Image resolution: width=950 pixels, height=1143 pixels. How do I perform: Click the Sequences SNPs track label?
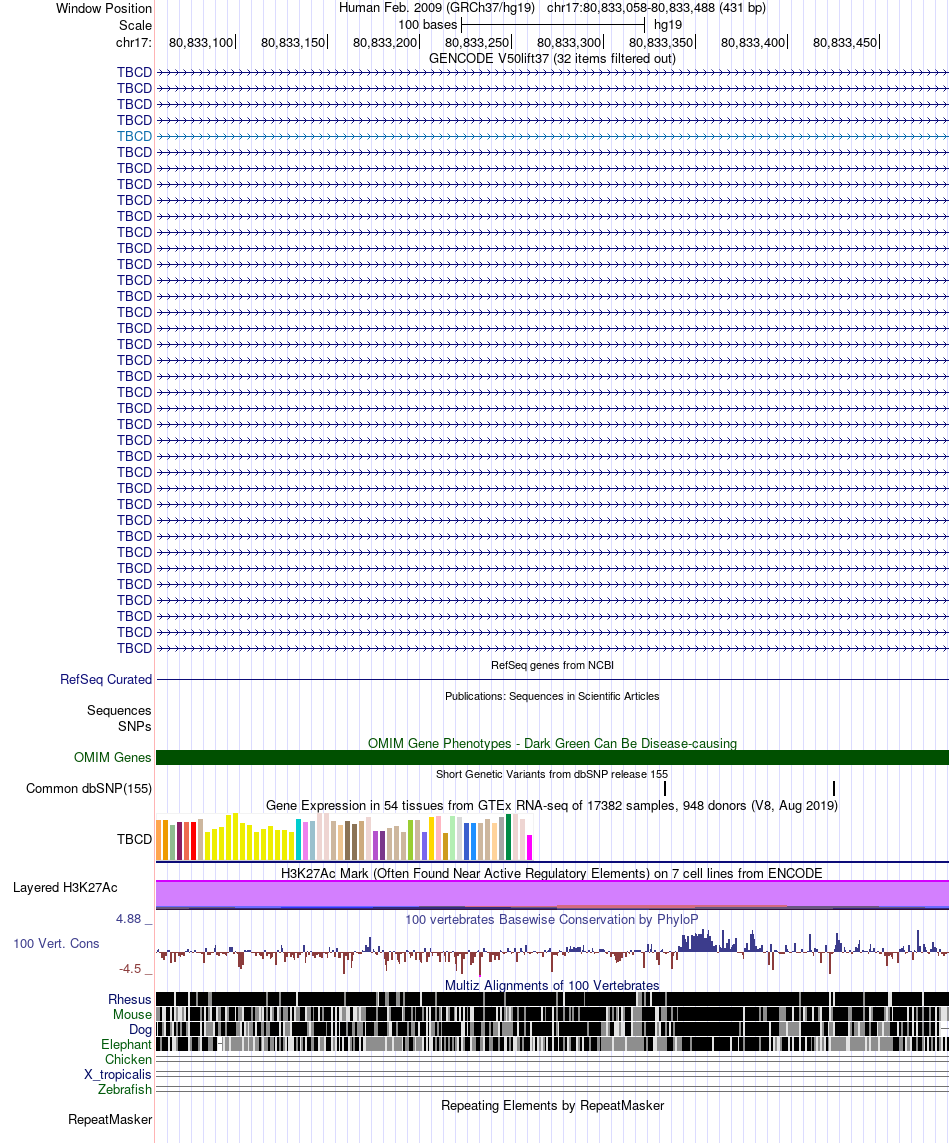coord(119,718)
